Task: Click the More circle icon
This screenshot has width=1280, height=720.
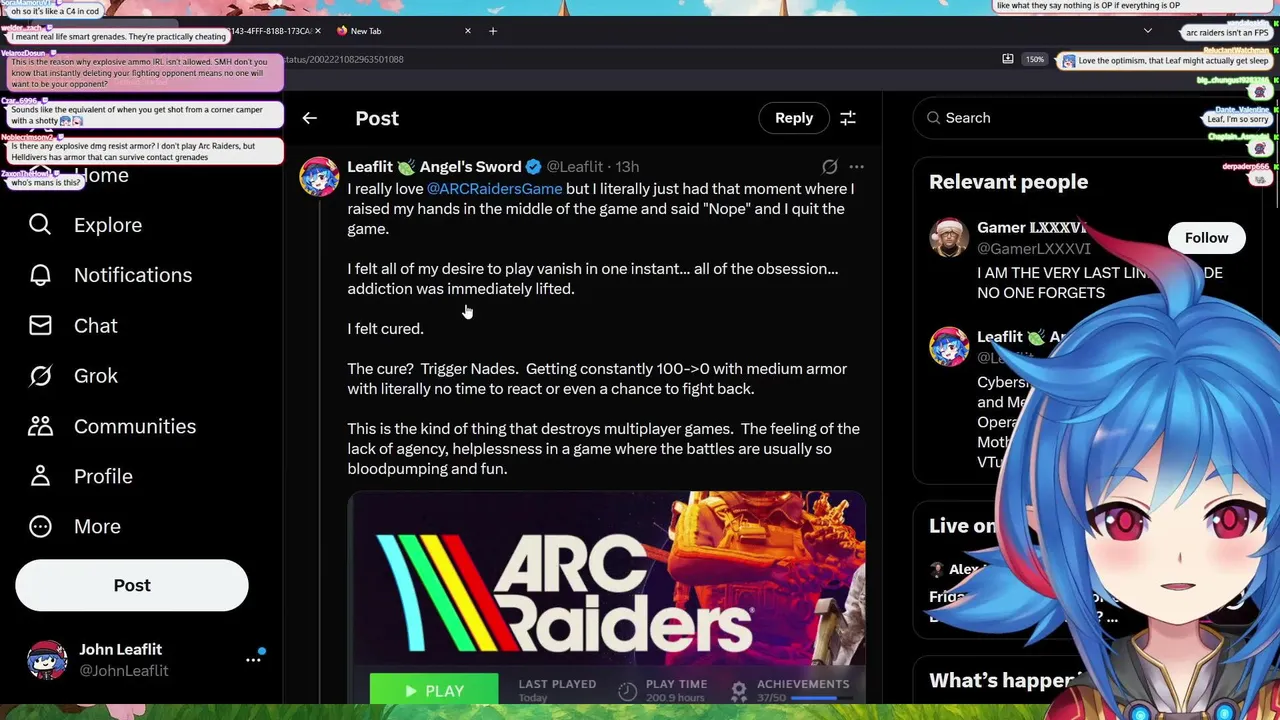Action: click(x=40, y=526)
